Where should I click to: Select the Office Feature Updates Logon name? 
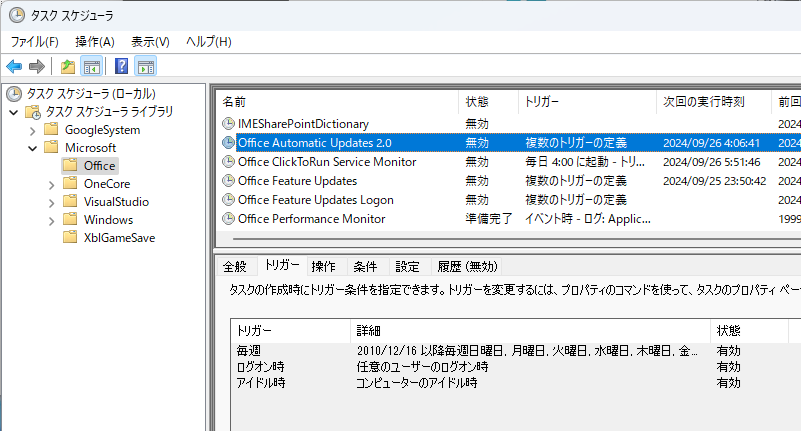click(x=316, y=200)
